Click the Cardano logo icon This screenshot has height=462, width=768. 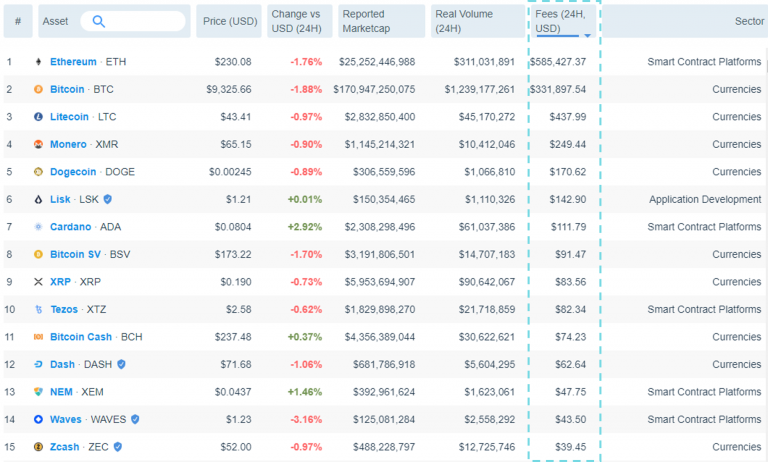pos(38,227)
